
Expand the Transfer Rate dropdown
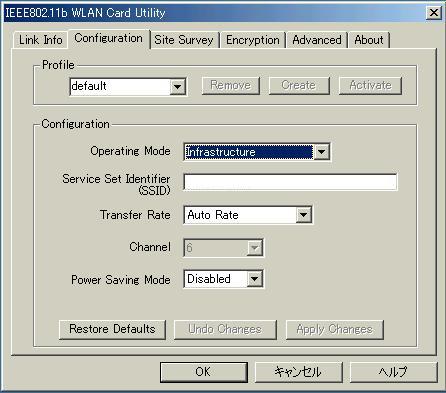[248, 215]
